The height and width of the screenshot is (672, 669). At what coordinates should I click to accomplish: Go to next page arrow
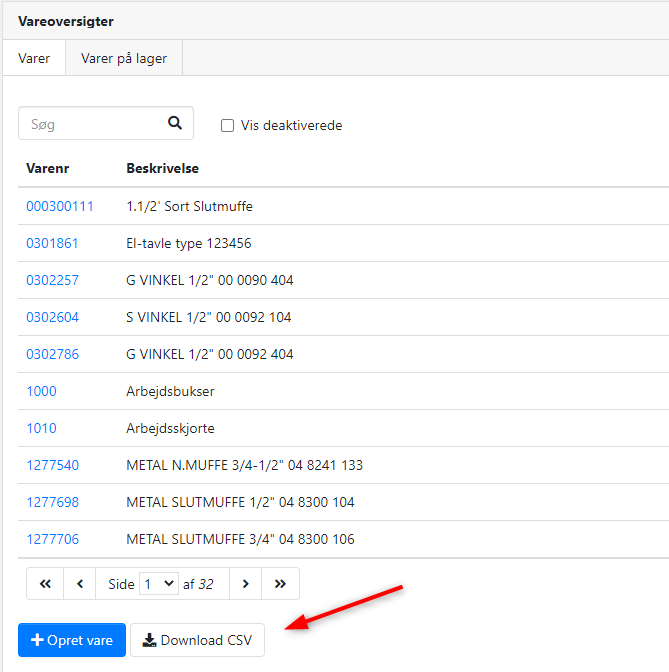pyautogui.click(x=245, y=584)
